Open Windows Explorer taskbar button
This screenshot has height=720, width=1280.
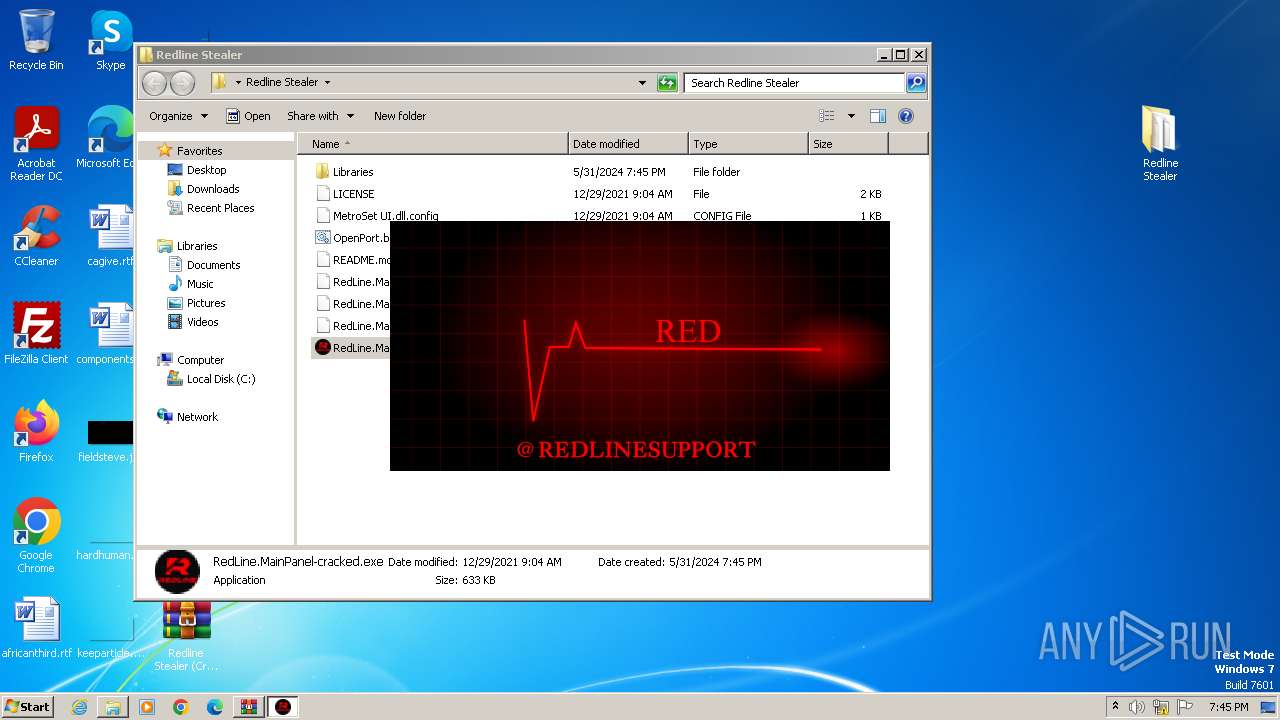113,707
